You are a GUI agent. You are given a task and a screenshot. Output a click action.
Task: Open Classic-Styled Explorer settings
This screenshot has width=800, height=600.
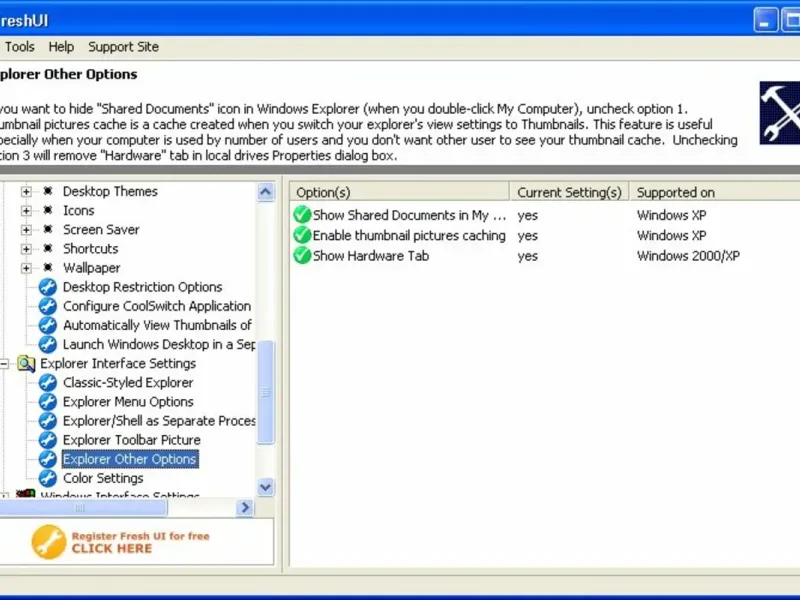pos(128,383)
